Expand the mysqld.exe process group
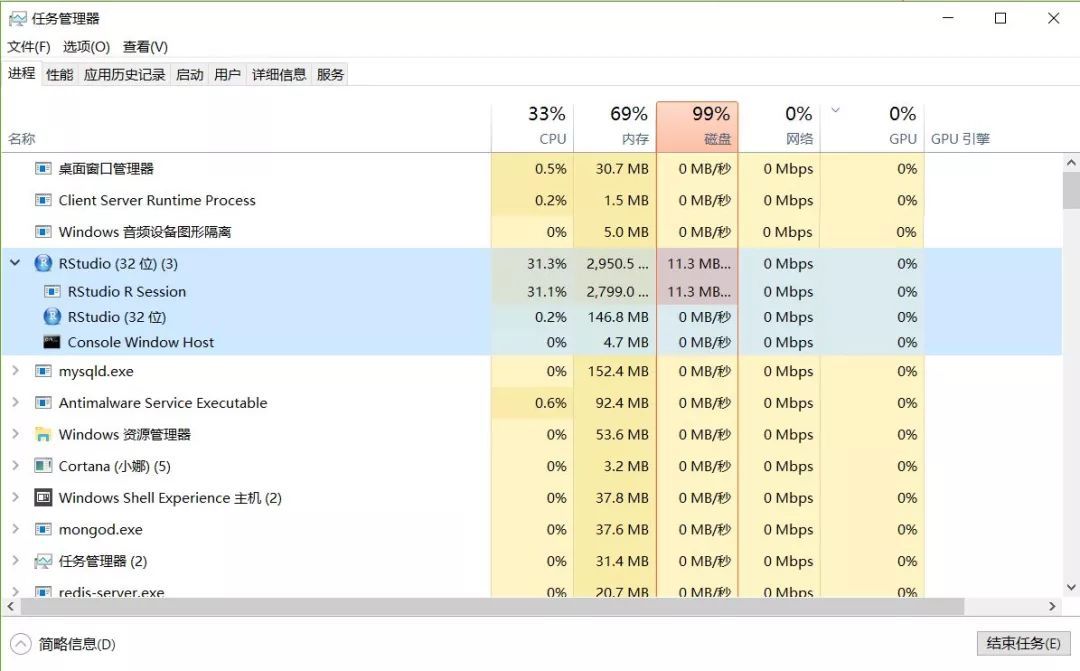The height and width of the screenshot is (671, 1080). pyautogui.click(x=15, y=371)
